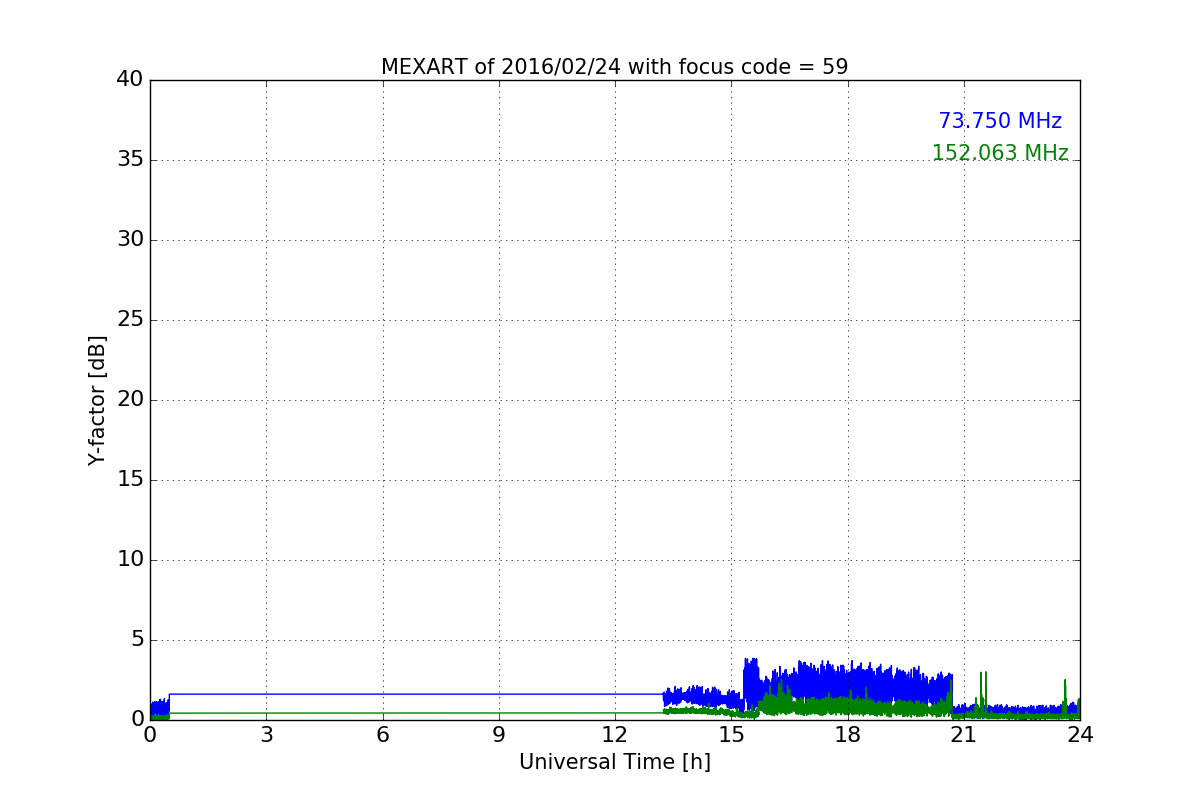Click the plot title mentioning MEXART 2016/02/24
Viewport: 1200px width, 800px height.
click(614, 67)
